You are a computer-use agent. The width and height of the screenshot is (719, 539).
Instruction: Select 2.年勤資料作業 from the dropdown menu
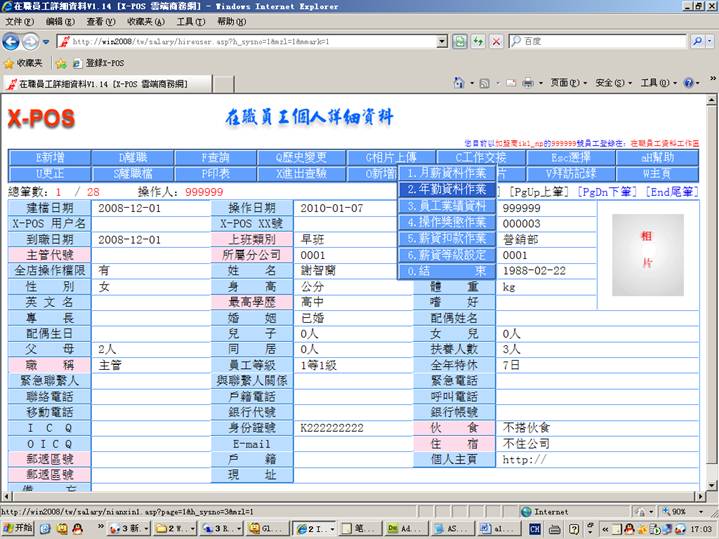(x=447, y=189)
